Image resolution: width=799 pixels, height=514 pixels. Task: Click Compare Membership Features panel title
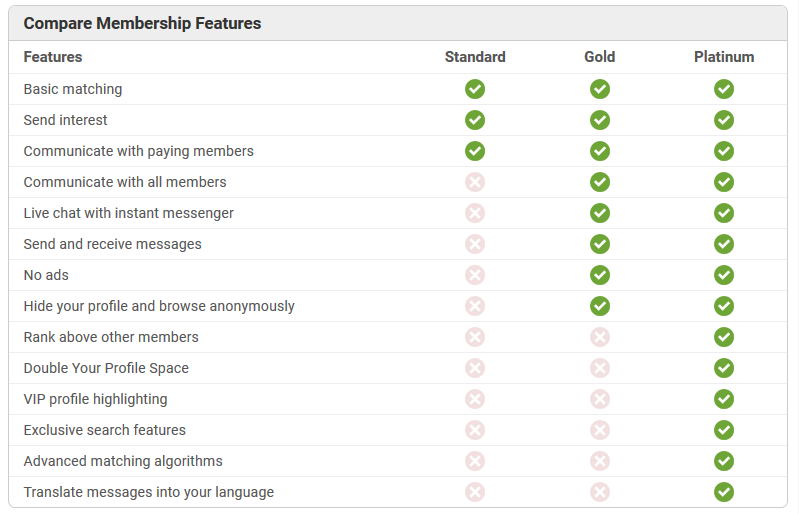[x=142, y=23]
